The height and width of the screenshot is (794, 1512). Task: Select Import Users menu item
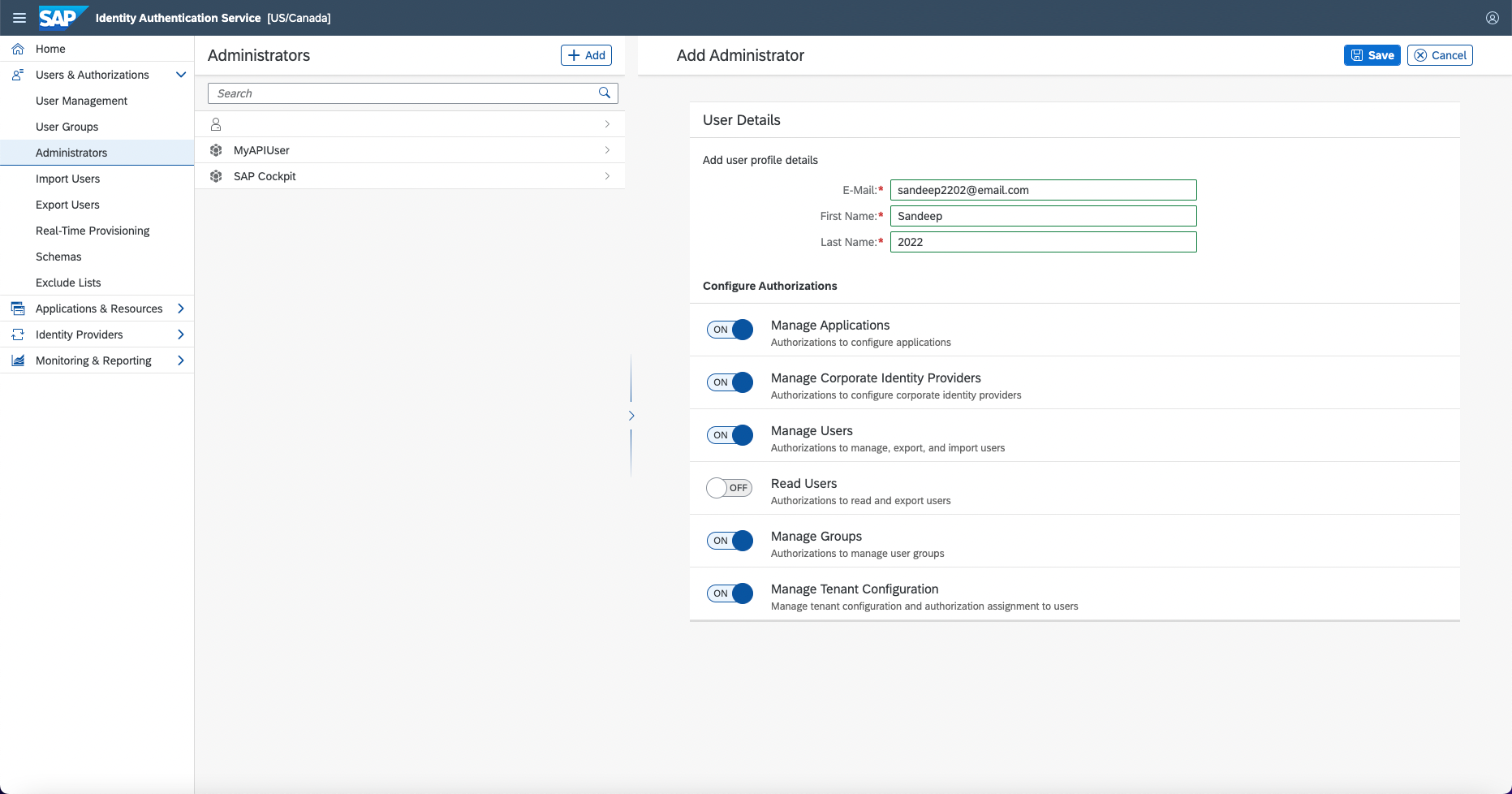coord(67,179)
